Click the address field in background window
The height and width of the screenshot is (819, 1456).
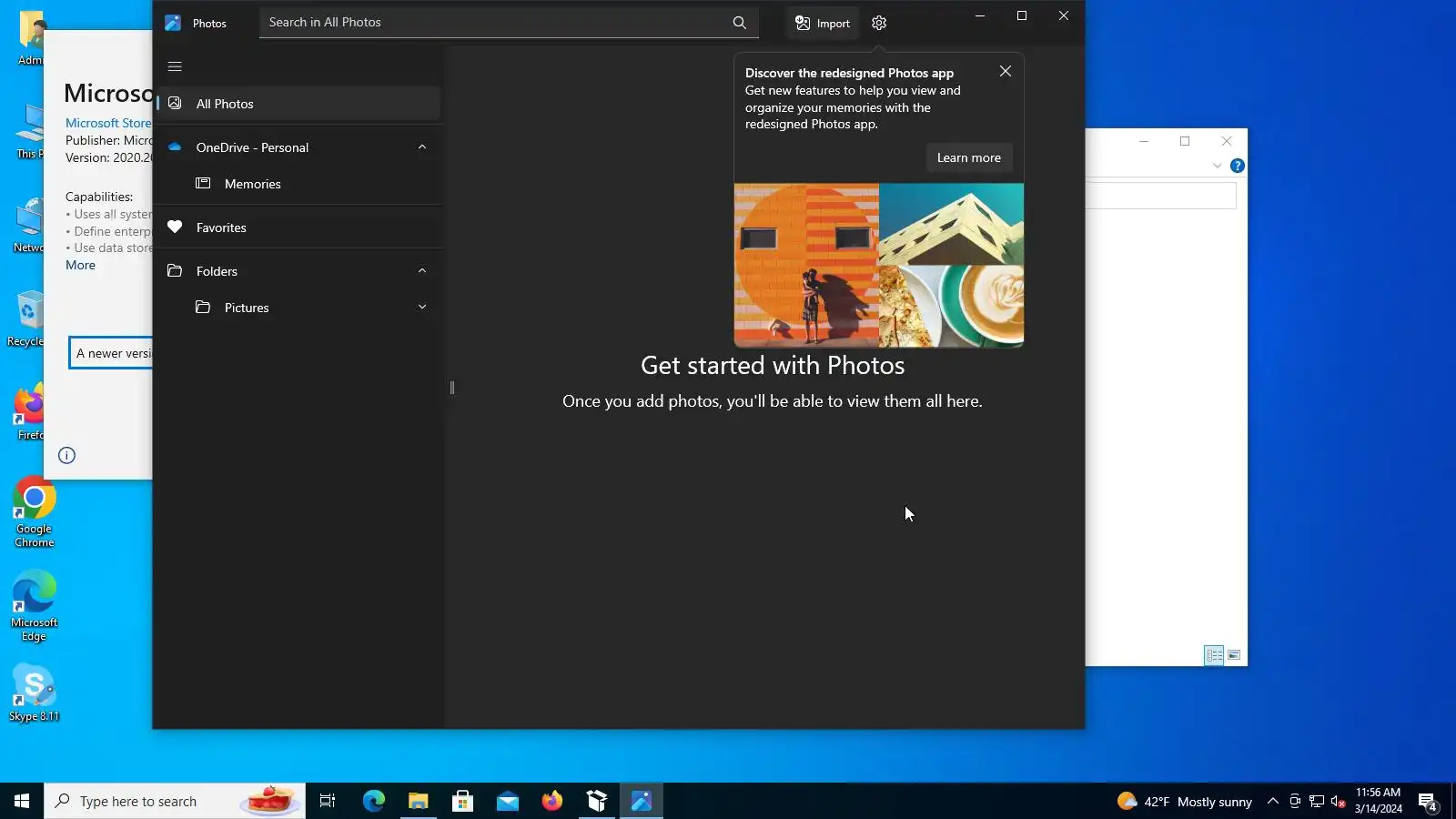[x=1160, y=196]
